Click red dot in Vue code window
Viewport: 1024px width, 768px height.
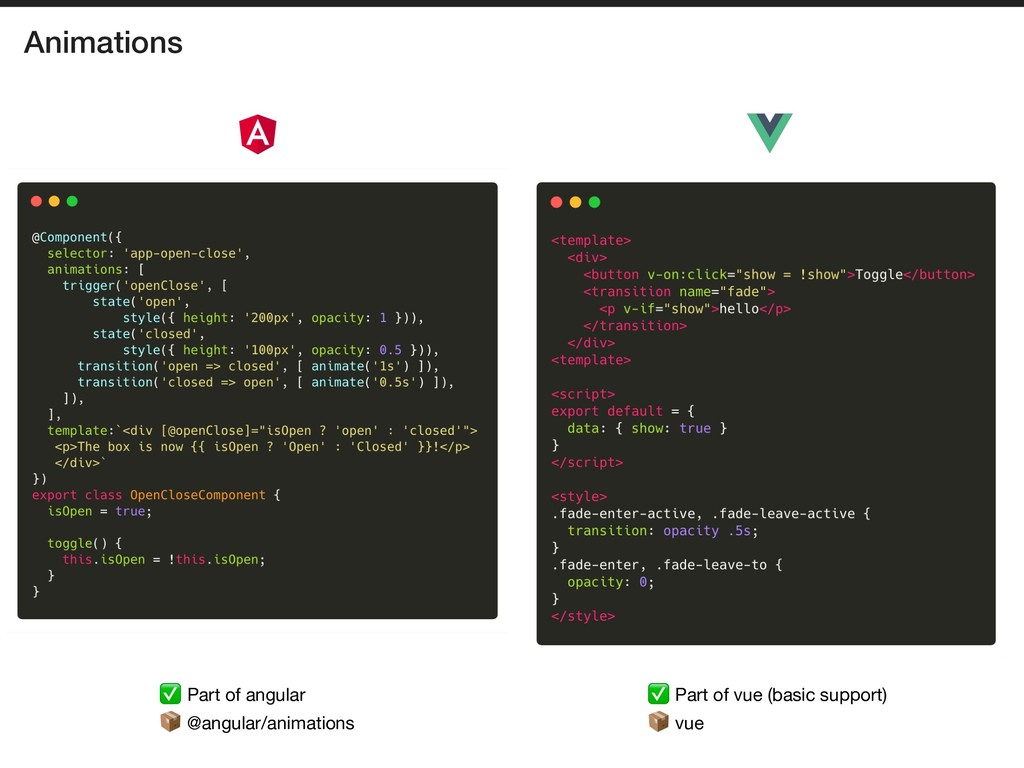point(556,202)
